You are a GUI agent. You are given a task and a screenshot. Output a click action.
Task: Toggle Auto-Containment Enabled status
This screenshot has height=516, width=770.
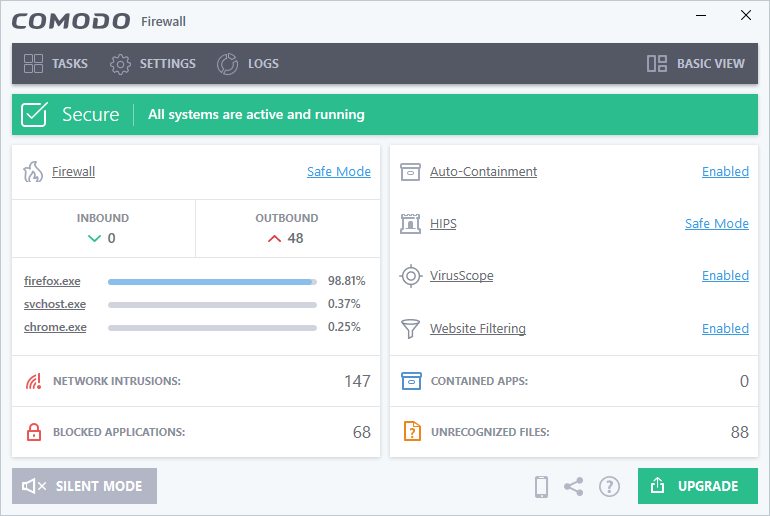pos(725,172)
